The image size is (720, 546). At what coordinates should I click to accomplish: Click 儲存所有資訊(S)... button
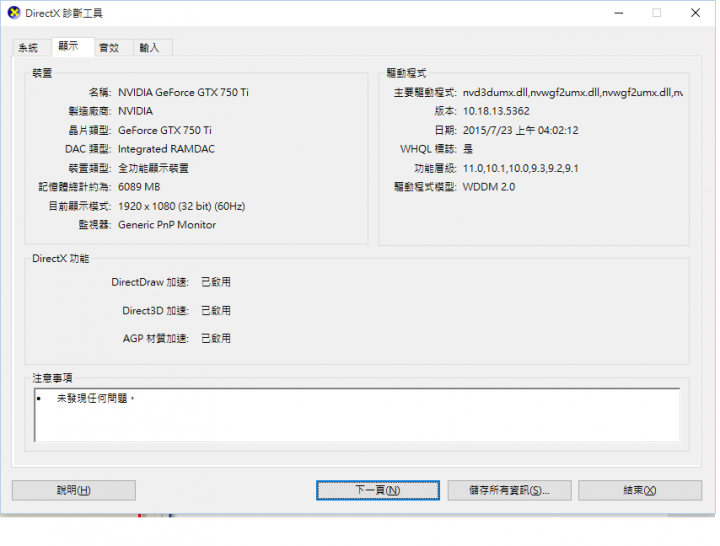pos(509,490)
